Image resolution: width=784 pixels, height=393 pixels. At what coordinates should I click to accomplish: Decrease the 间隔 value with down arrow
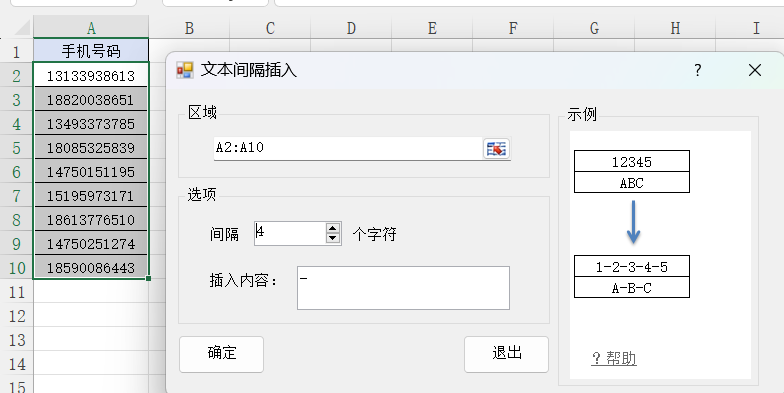333,238
